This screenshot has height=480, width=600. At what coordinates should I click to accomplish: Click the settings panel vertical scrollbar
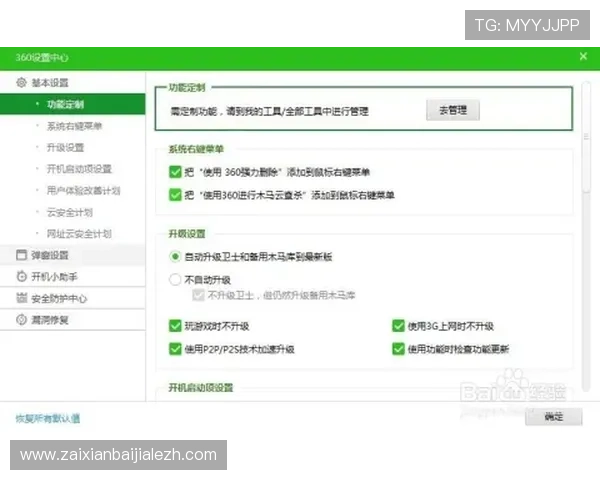pos(586,138)
